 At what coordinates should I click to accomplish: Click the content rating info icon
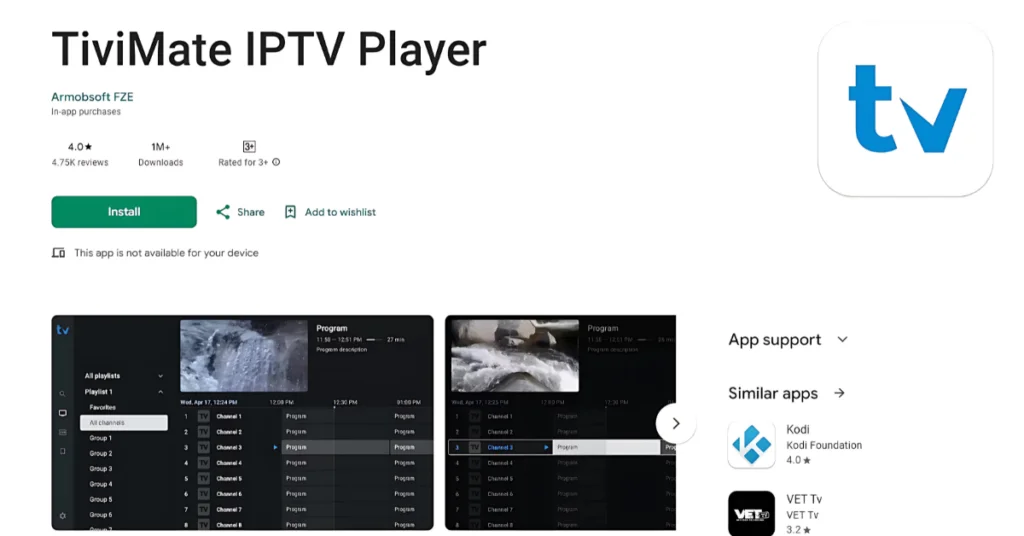tap(276, 162)
